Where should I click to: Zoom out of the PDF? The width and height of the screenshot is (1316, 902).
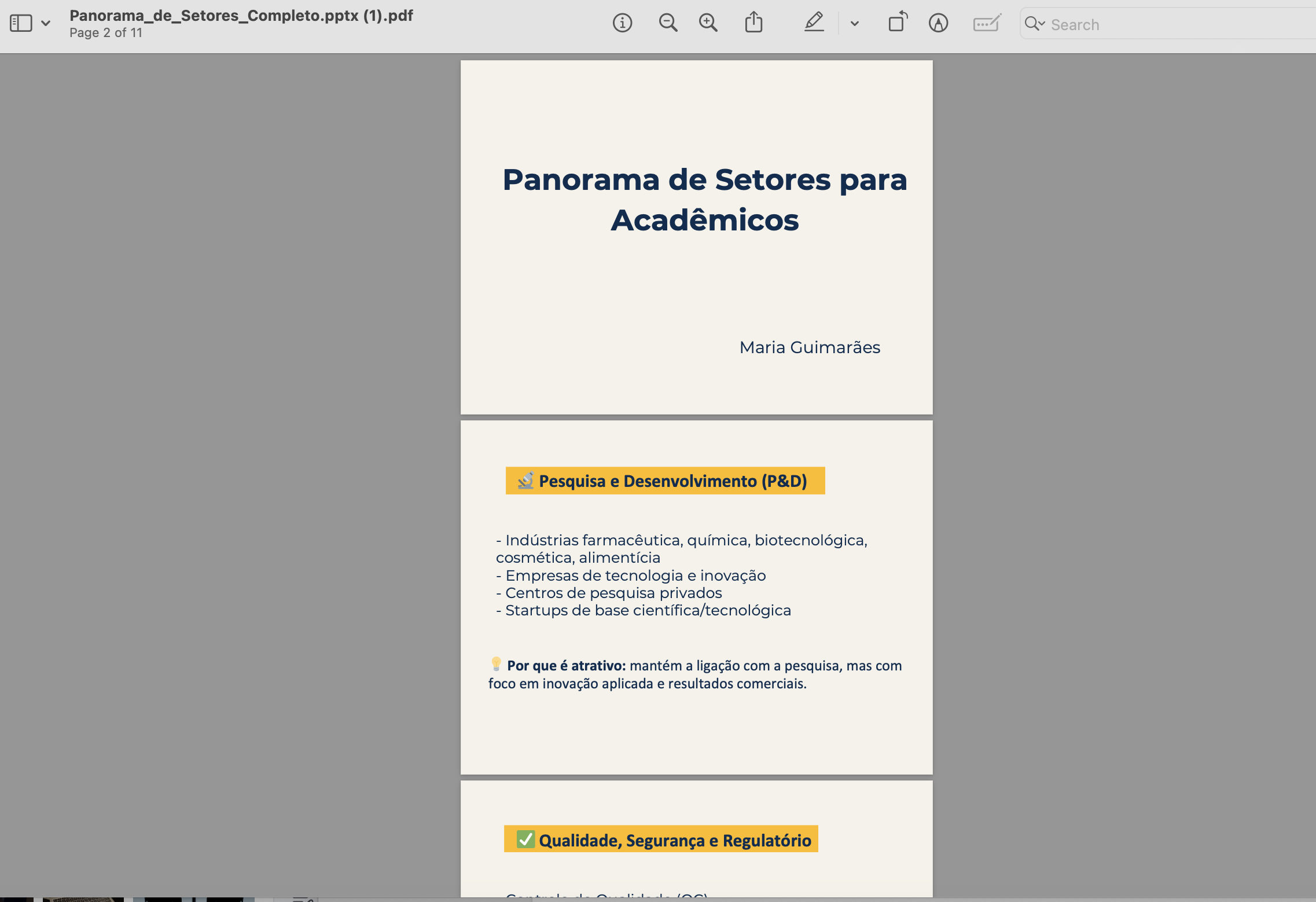pos(668,24)
